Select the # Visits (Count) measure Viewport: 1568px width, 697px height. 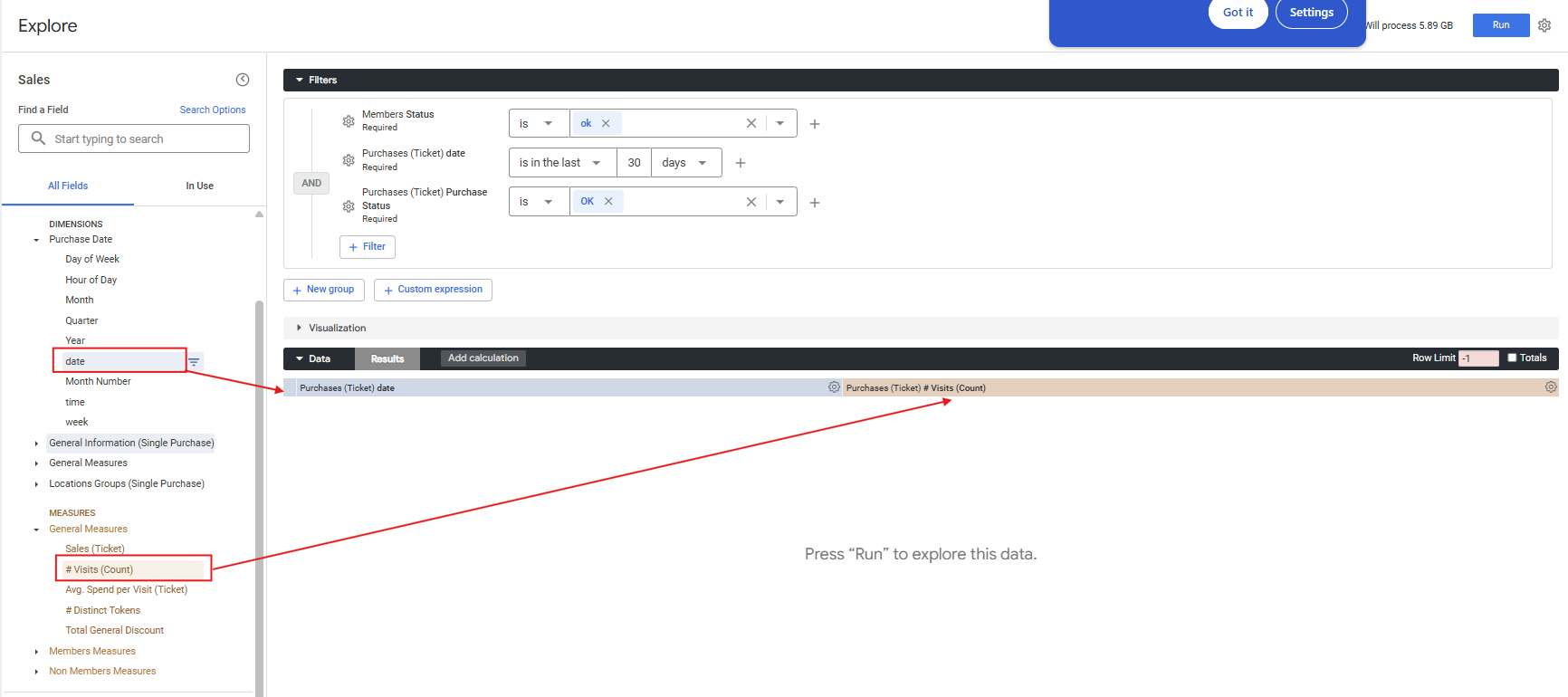point(99,569)
